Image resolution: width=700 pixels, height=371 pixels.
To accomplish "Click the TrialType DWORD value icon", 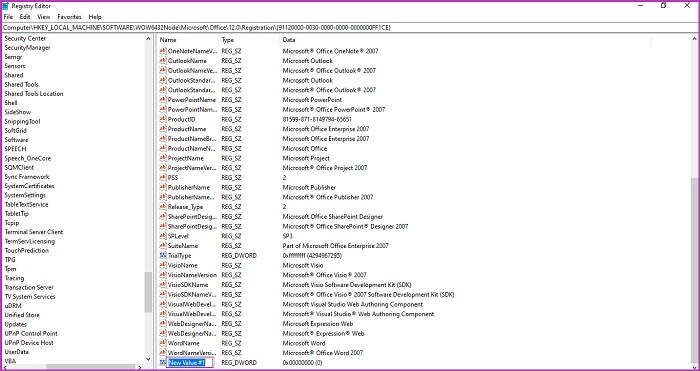I will [163, 255].
